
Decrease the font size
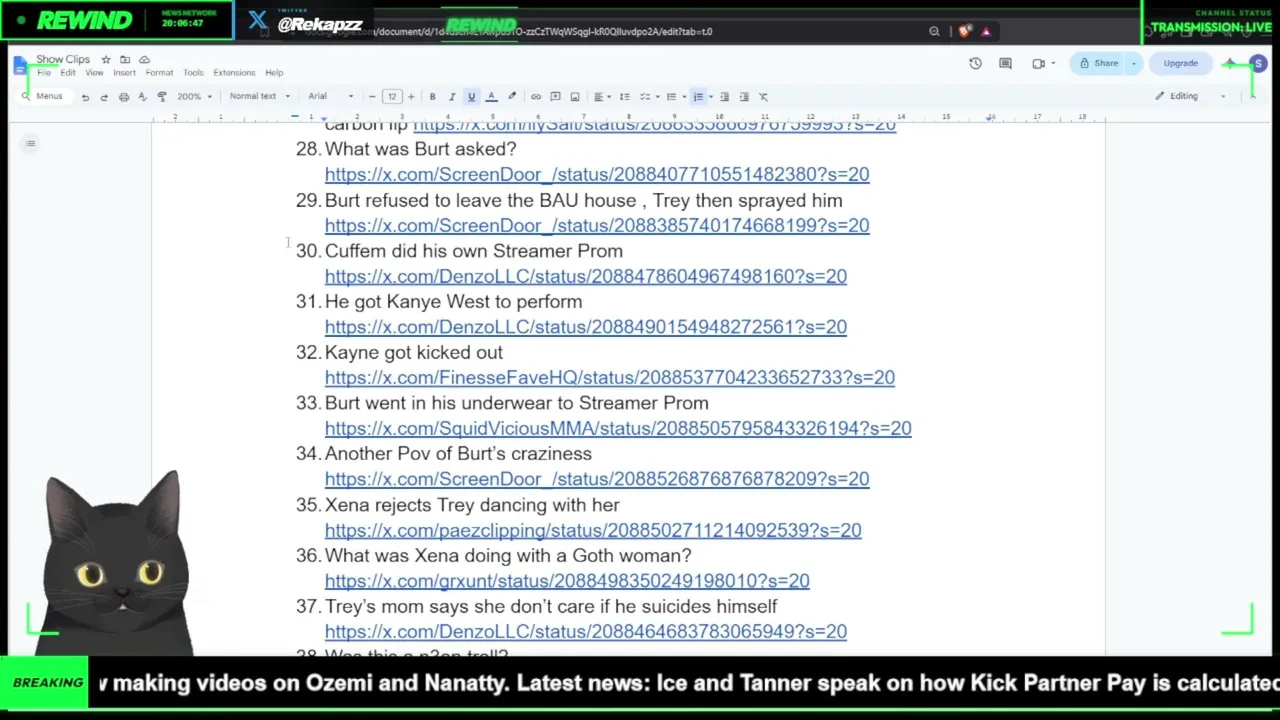click(x=372, y=97)
